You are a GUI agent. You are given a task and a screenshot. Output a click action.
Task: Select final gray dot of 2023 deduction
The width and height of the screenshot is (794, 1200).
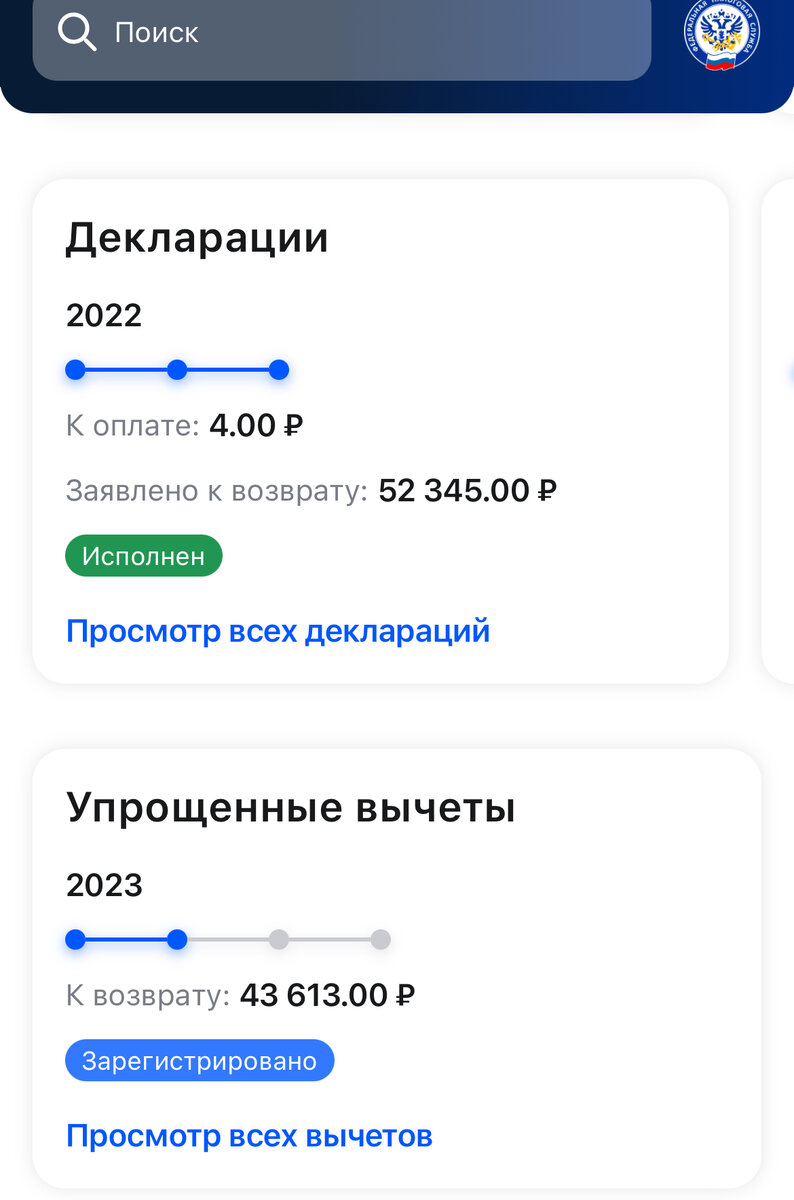click(x=380, y=940)
